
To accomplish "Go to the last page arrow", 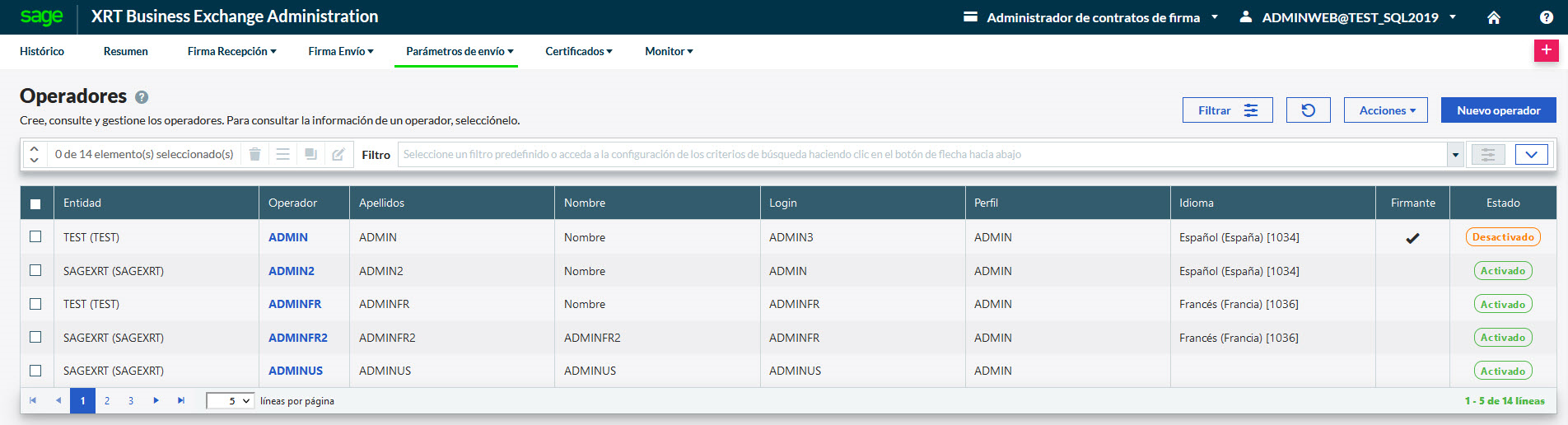I will [181, 401].
